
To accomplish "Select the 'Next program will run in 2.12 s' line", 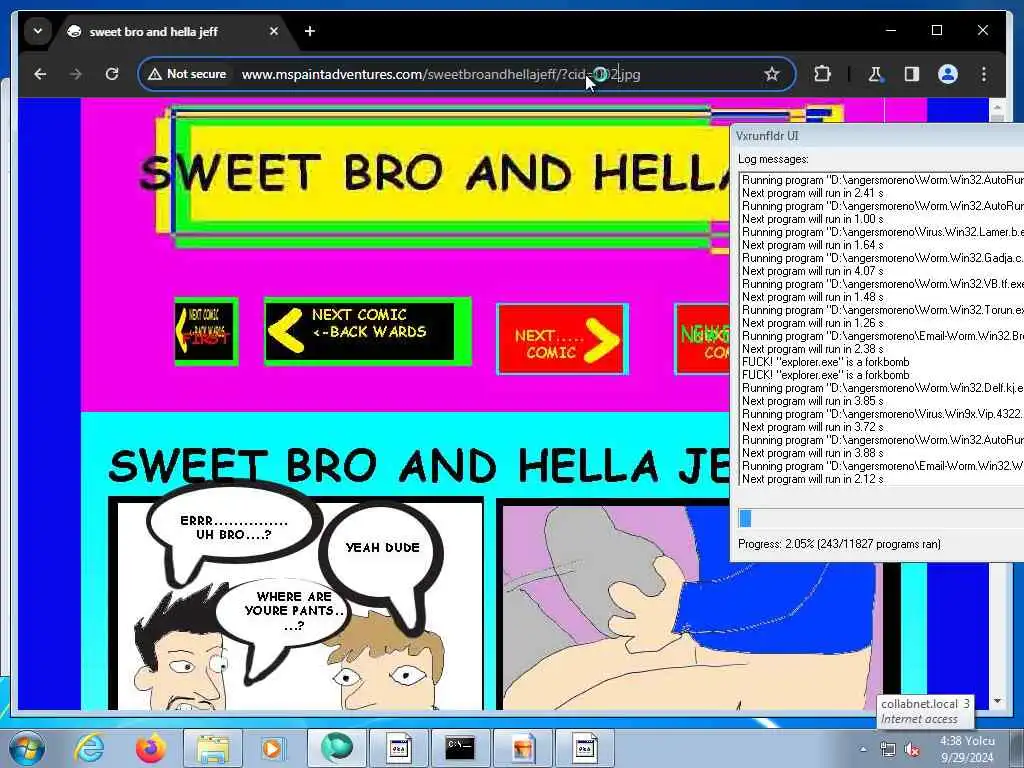I will pos(812,479).
